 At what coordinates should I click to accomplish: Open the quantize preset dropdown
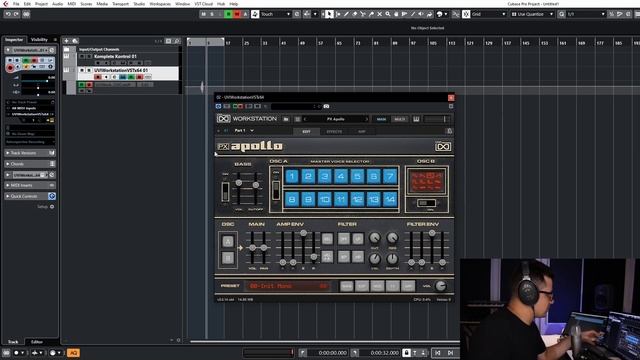(586, 14)
